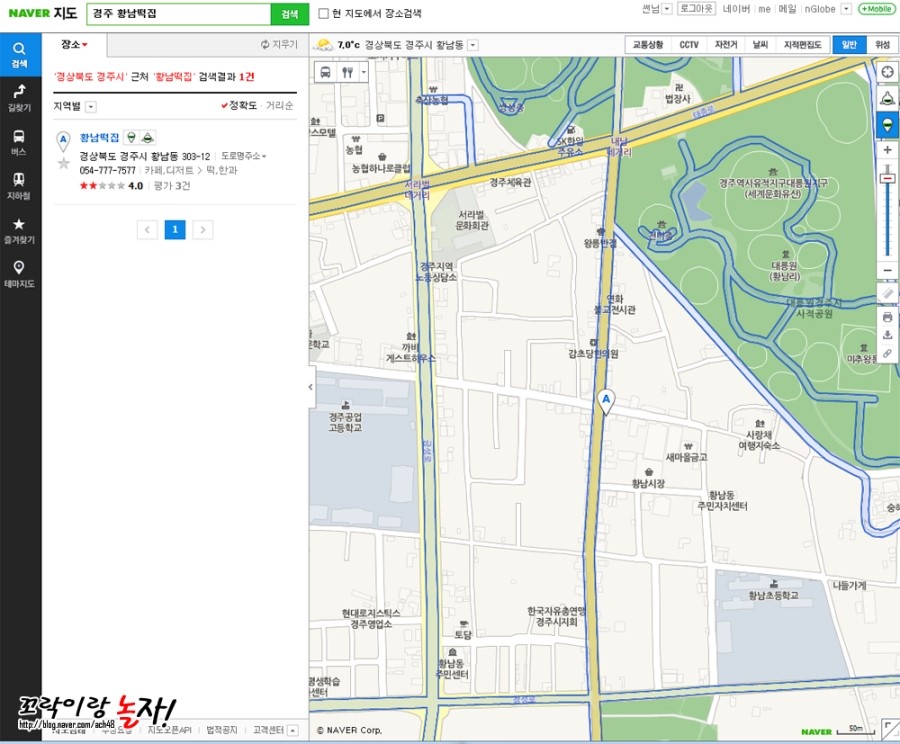
Task: Open the 경상북도 경주시 황남동 location dropdown
Action: point(473,45)
